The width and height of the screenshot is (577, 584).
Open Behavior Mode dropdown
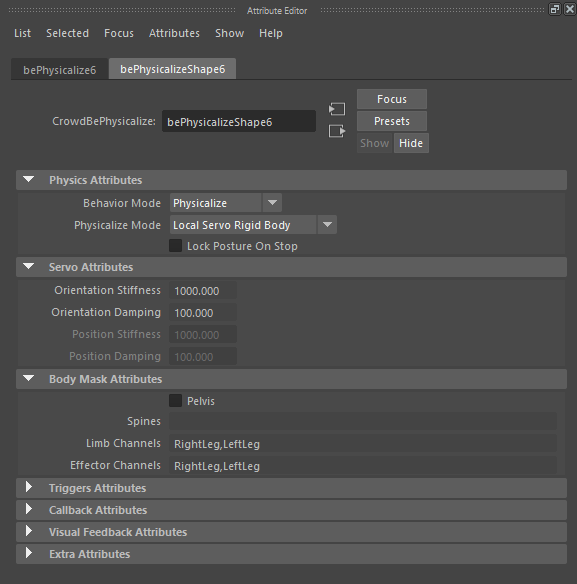pos(226,203)
